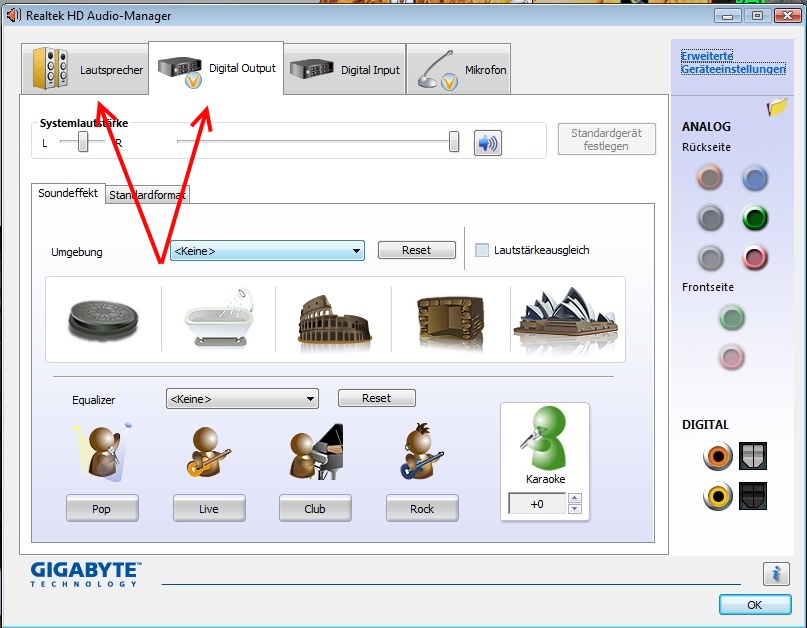Click the Club pianist equalizer icon
The width and height of the screenshot is (807, 628).
coord(316,451)
